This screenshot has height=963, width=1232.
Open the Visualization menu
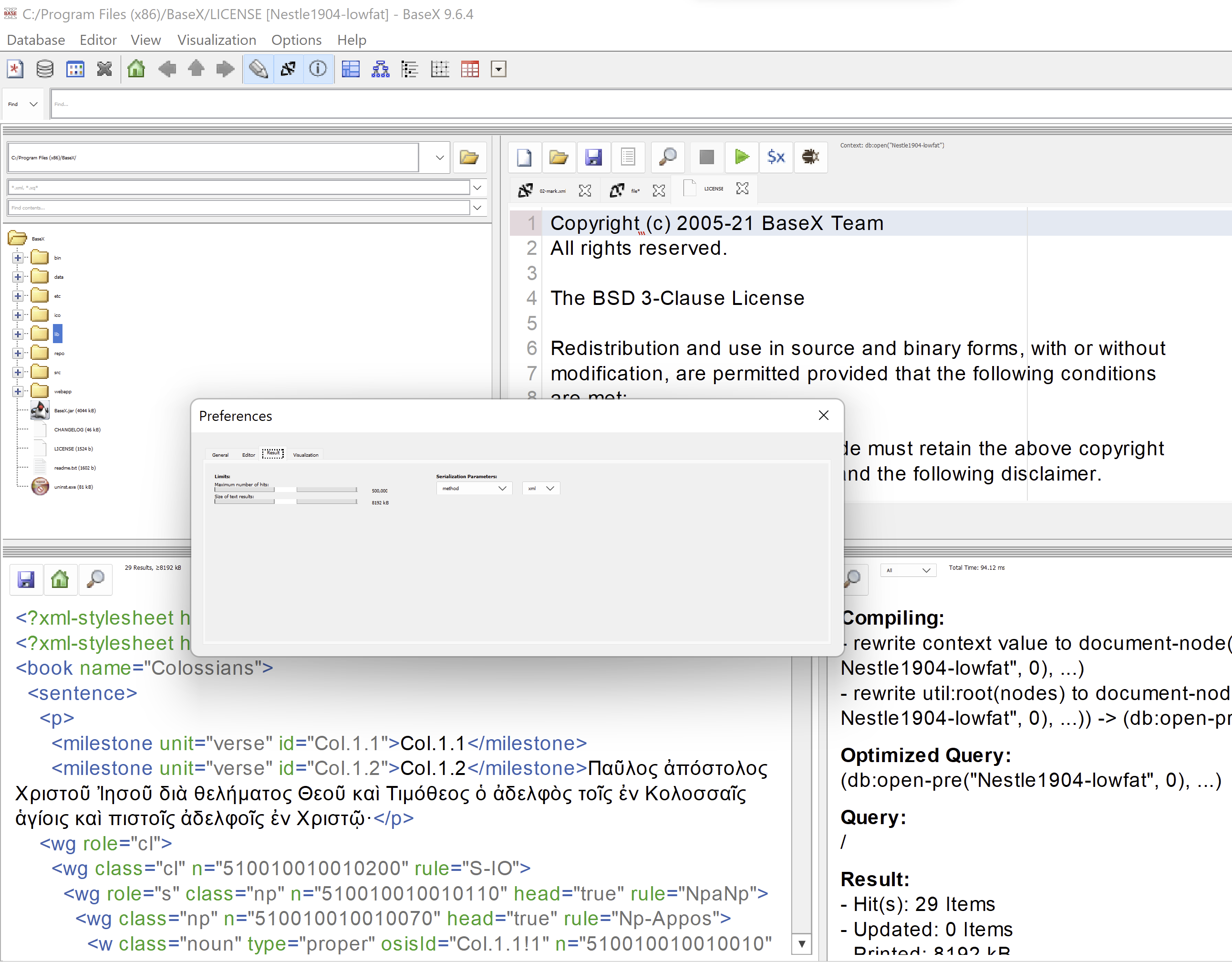[x=217, y=40]
